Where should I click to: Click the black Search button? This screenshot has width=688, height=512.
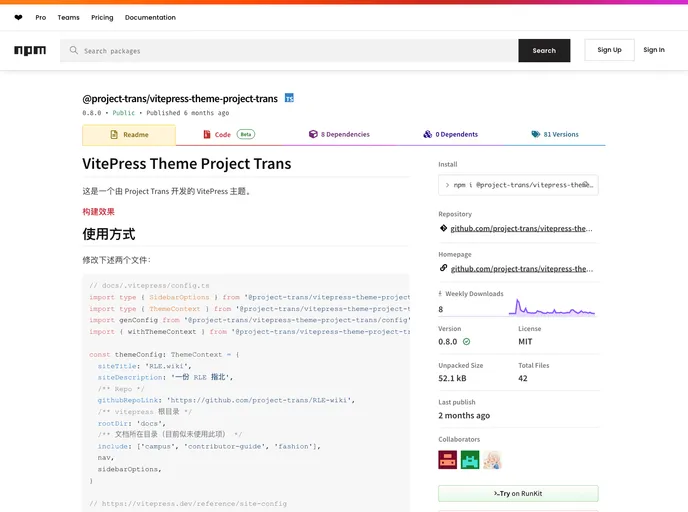[x=544, y=50]
